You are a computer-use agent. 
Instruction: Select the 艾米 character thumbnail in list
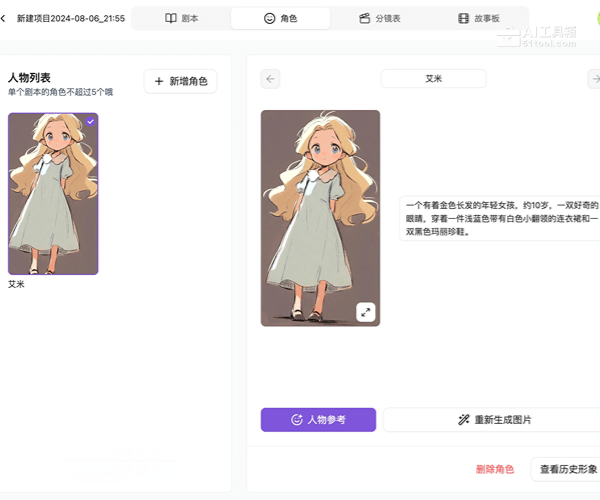click(53, 195)
